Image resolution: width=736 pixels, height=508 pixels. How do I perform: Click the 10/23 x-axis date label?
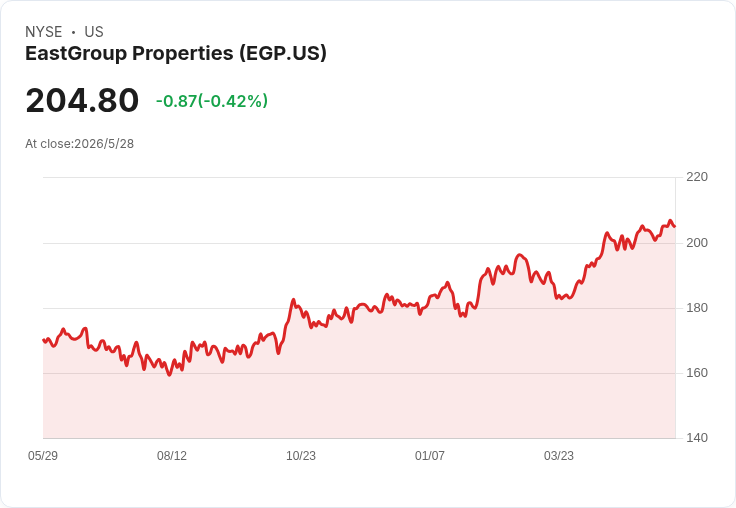click(301, 455)
